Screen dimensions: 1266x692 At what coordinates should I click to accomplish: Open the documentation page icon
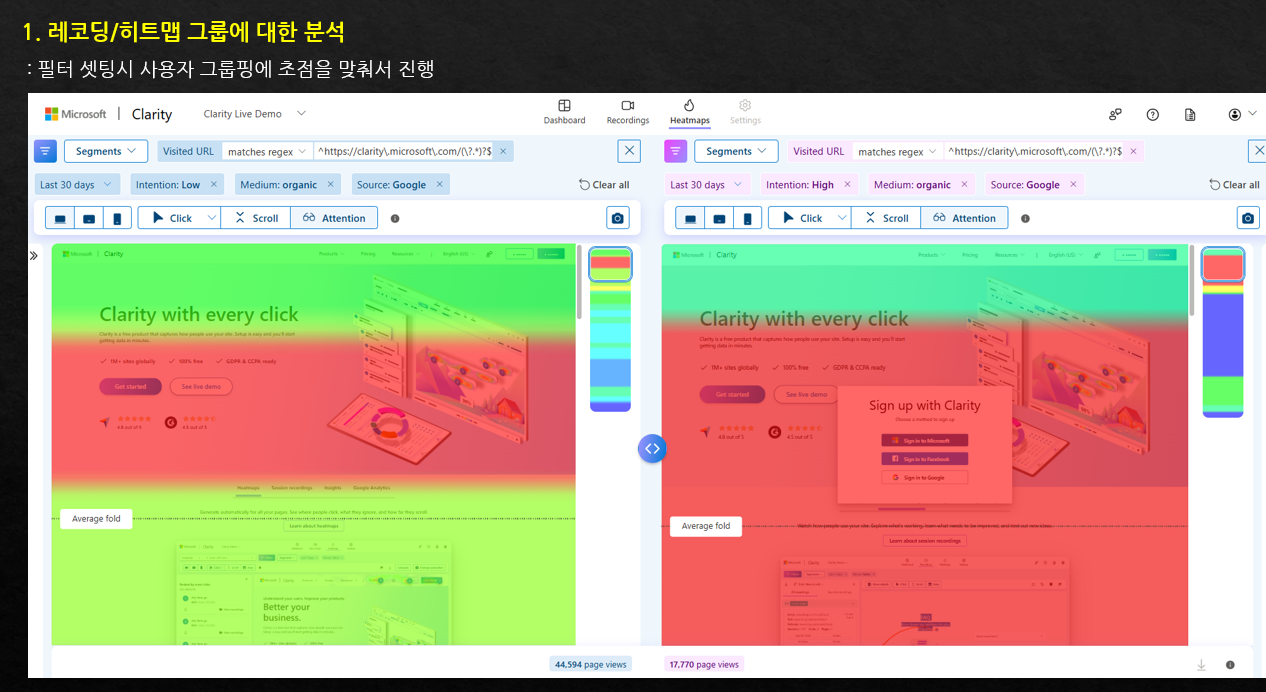pos(1190,114)
